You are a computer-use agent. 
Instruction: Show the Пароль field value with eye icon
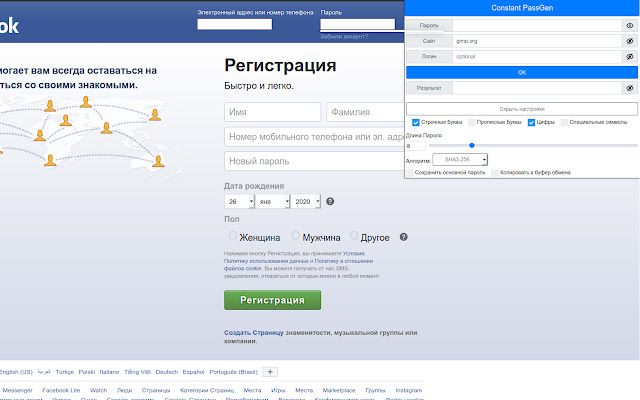630,25
